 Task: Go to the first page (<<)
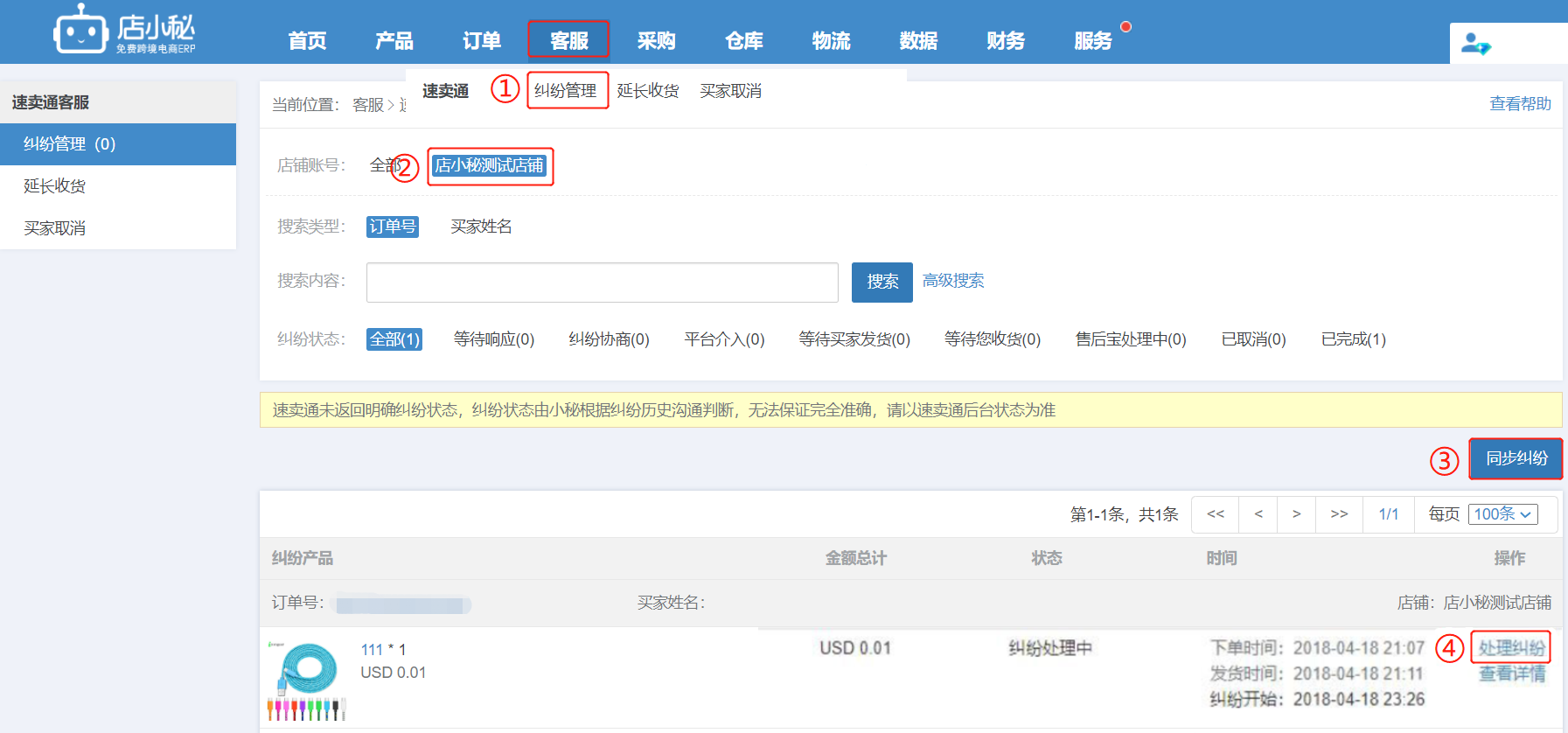[1216, 514]
